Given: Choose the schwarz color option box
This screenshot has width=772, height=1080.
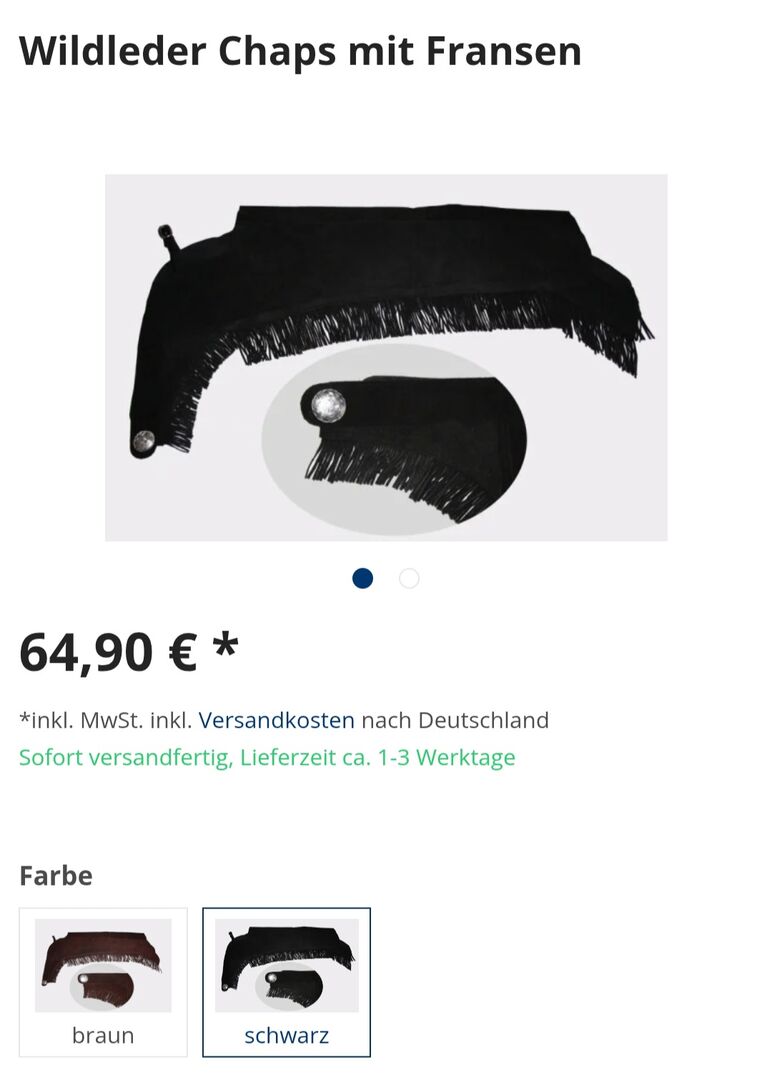Looking at the screenshot, I should point(286,982).
